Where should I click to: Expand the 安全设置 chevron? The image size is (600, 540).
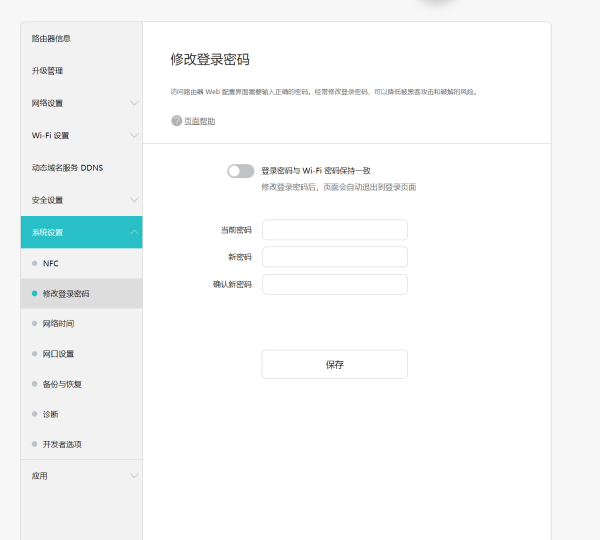coord(134,200)
